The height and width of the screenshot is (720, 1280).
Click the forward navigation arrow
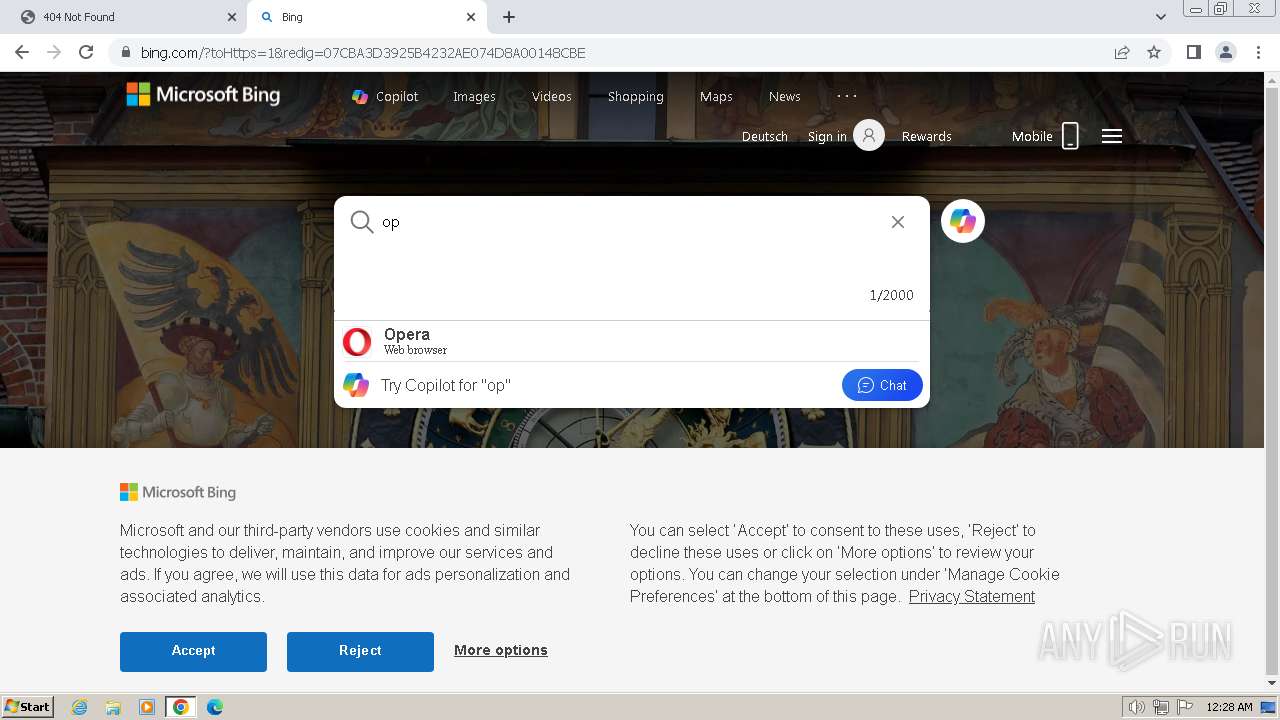coord(54,52)
